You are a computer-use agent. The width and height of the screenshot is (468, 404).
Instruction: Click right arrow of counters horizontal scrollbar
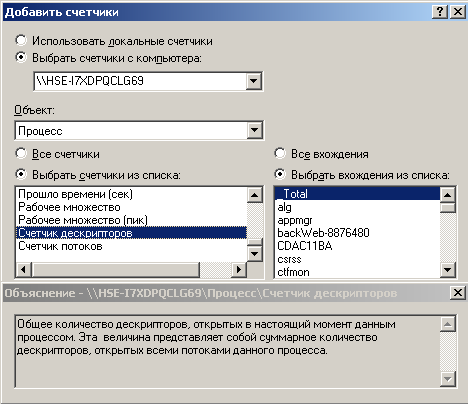(x=239, y=269)
